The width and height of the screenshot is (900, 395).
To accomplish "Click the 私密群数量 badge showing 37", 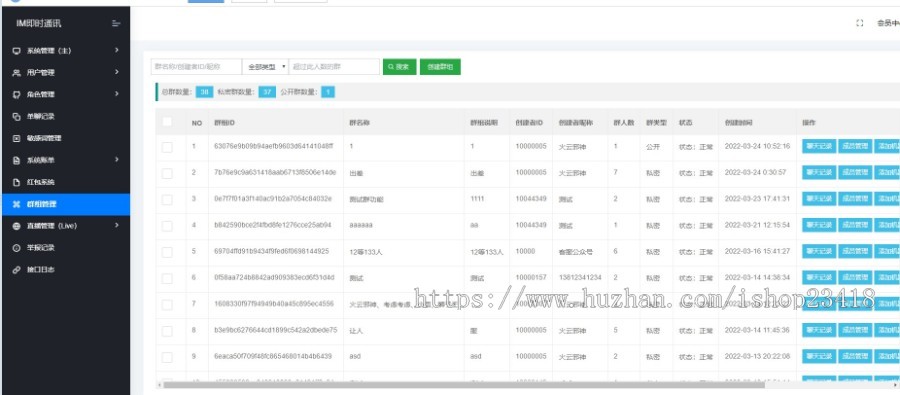I will (267, 92).
